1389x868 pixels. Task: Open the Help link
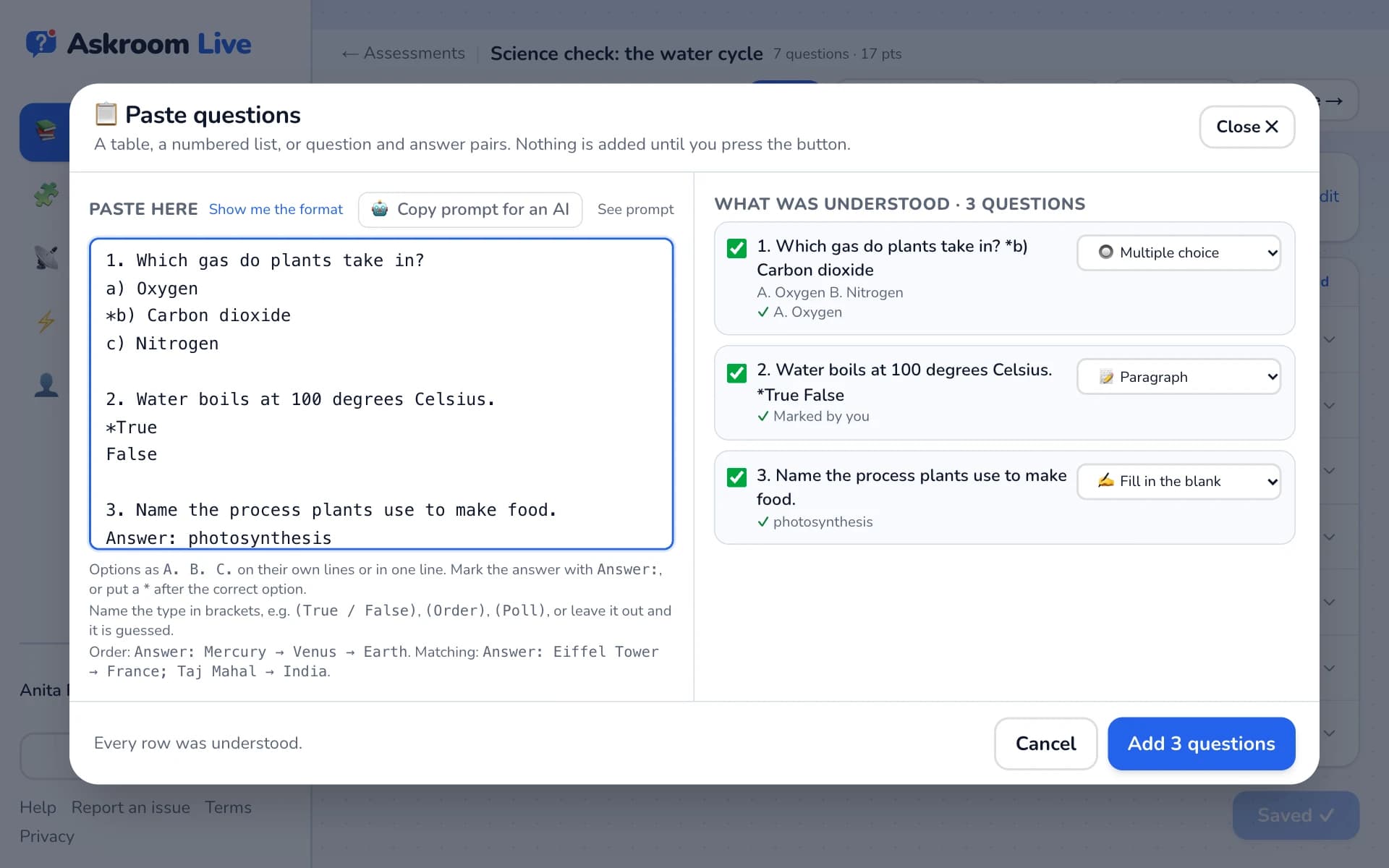38,807
